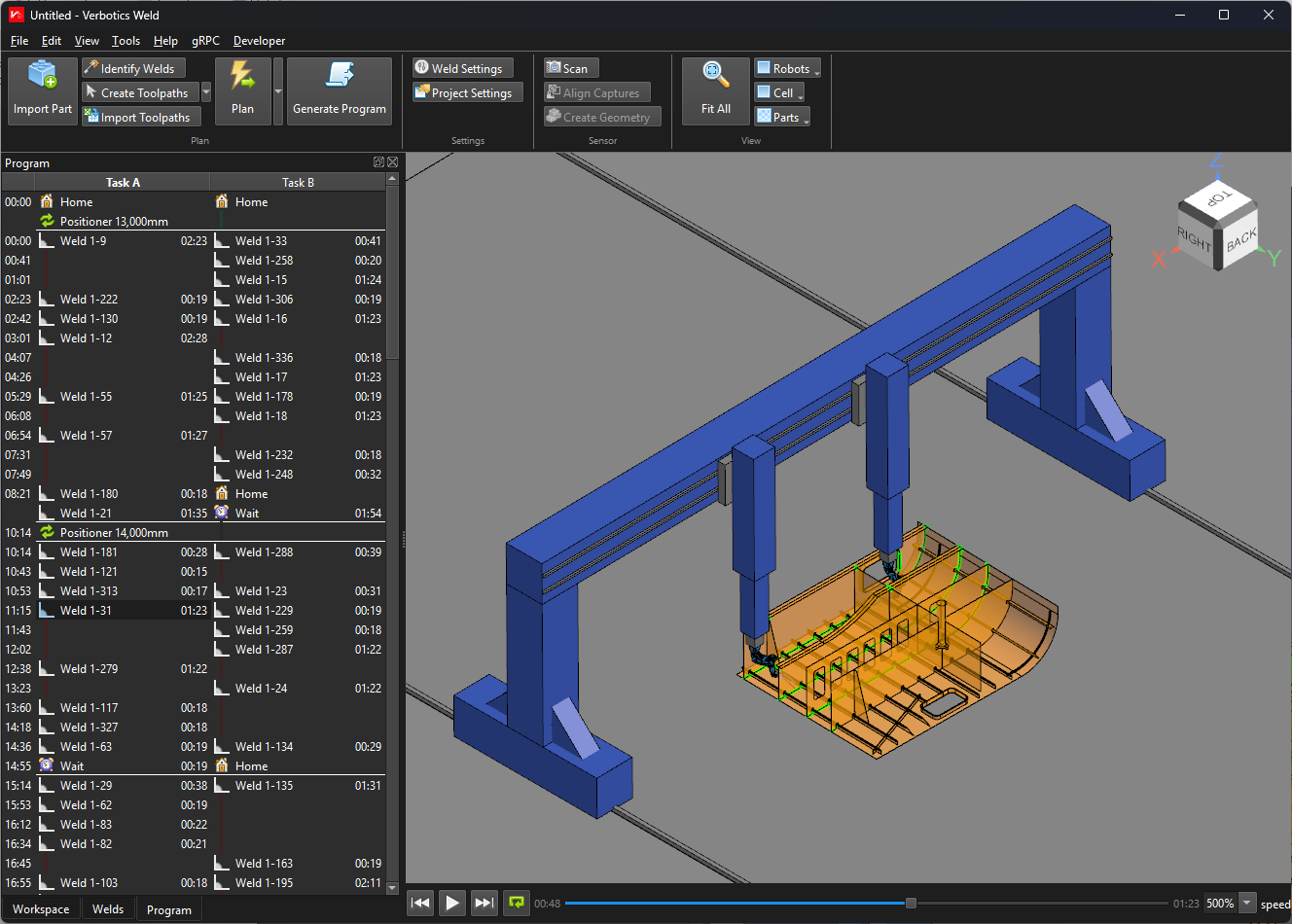The height and width of the screenshot is (924, 1292).
Task: Click the playback timeline track
Action: 866,903
